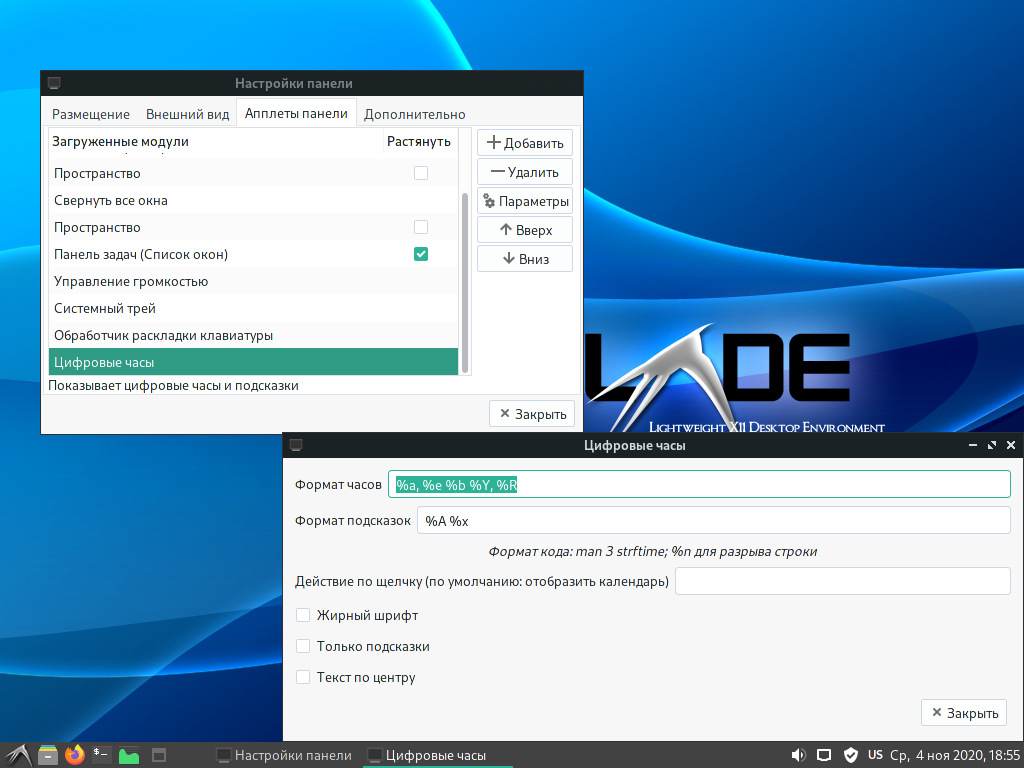Open the green system monitor icon
Viewport: 1024px width, 768px height.
tap(129, 755)
